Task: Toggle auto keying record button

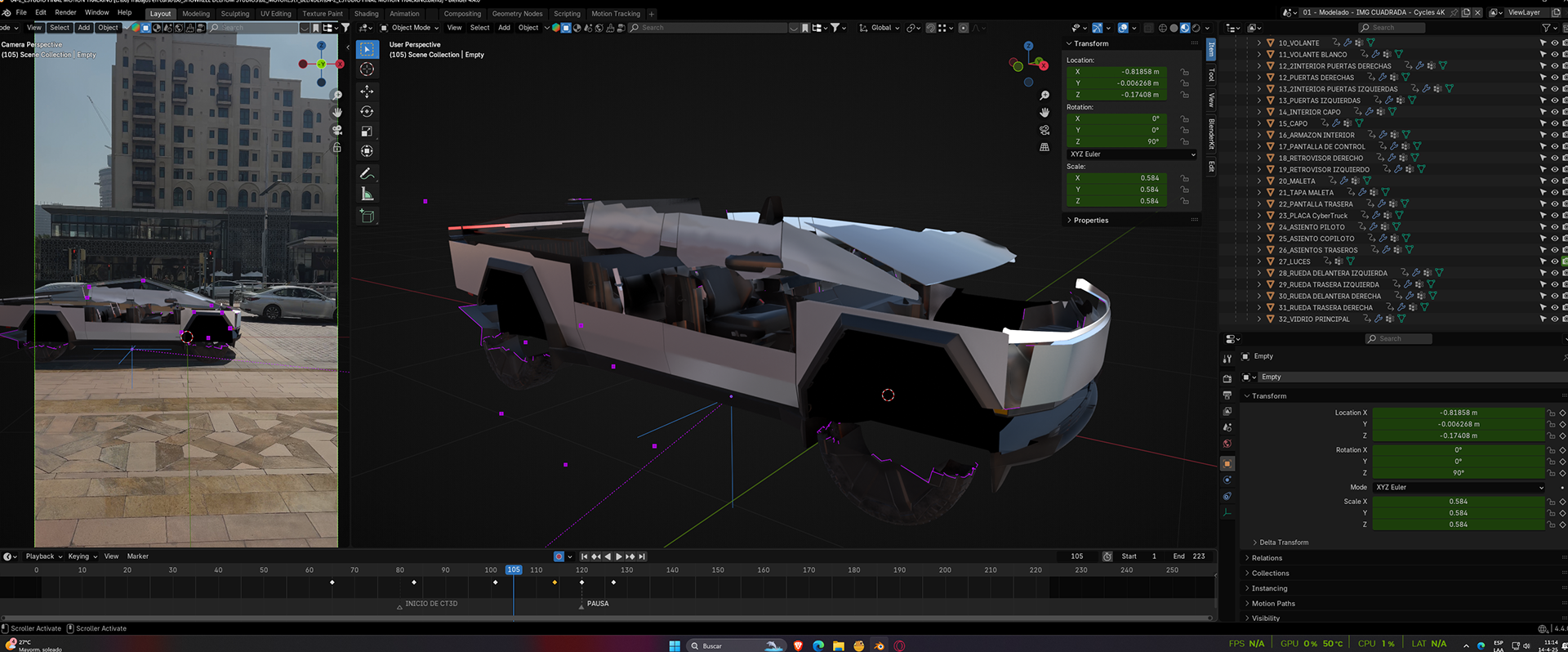Action: pos(559,556)
